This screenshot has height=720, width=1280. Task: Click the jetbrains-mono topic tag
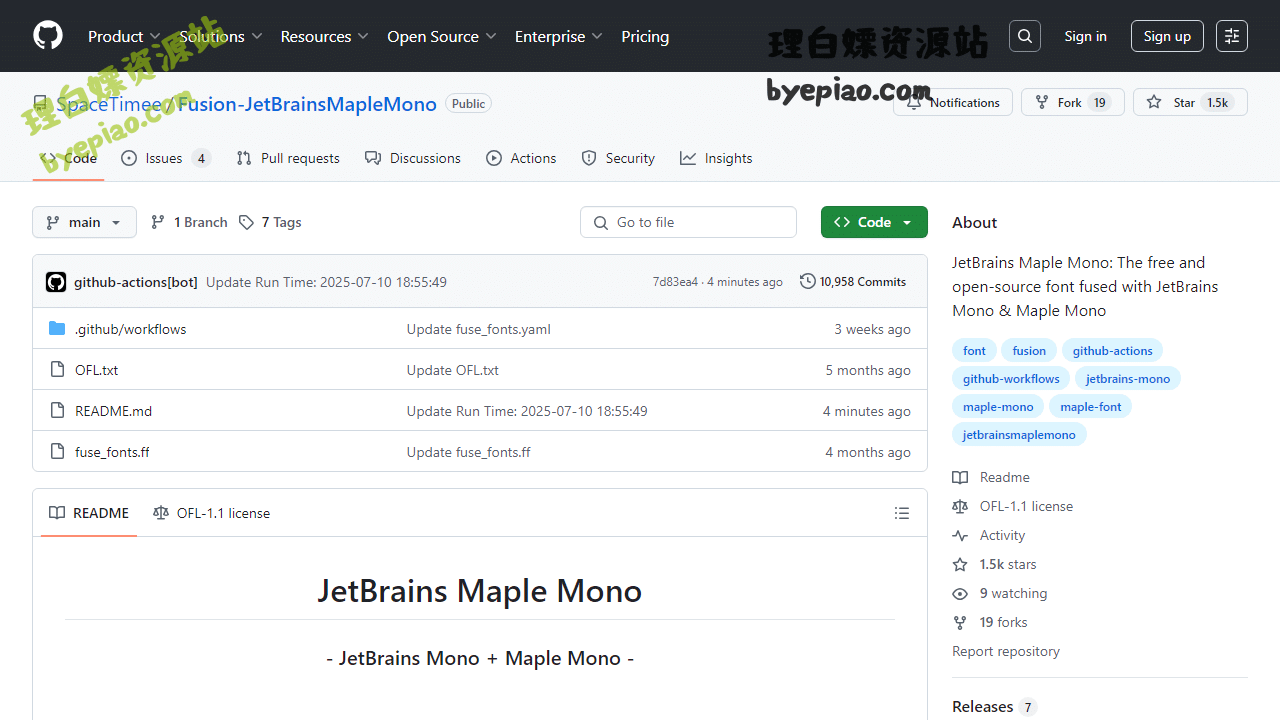point(1128,378)
